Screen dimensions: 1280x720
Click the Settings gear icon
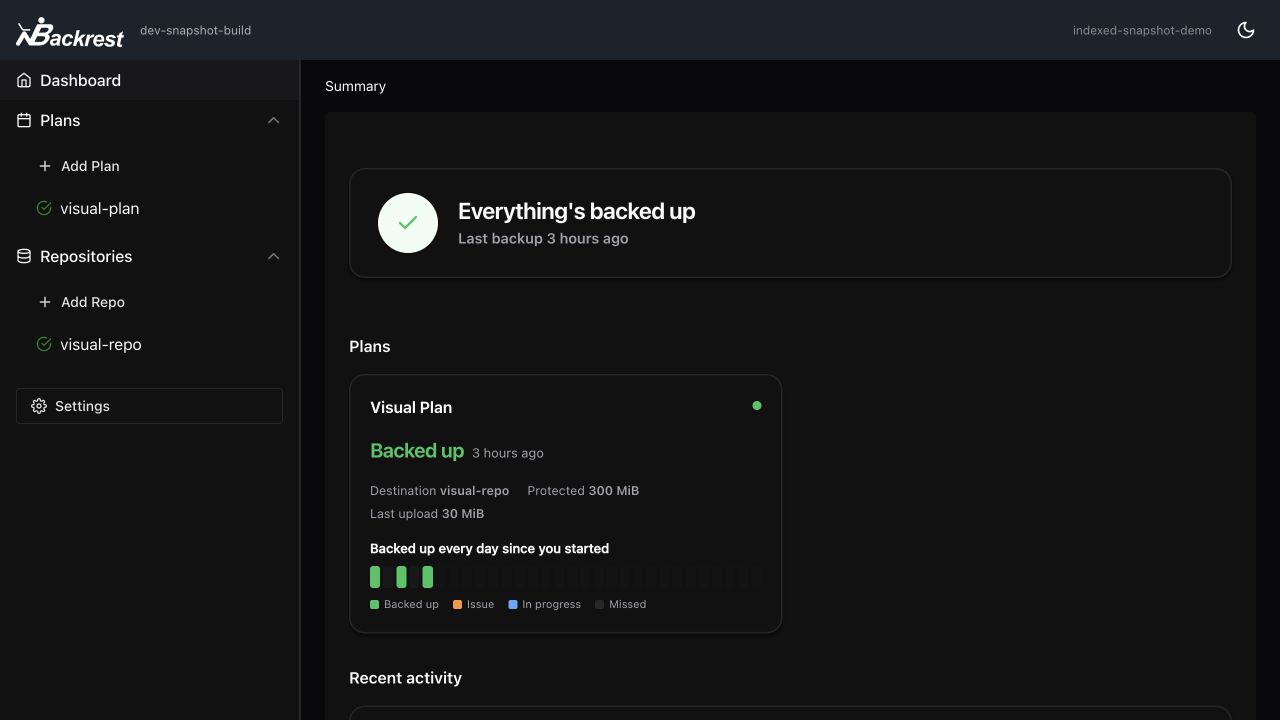tap(39, 406)
